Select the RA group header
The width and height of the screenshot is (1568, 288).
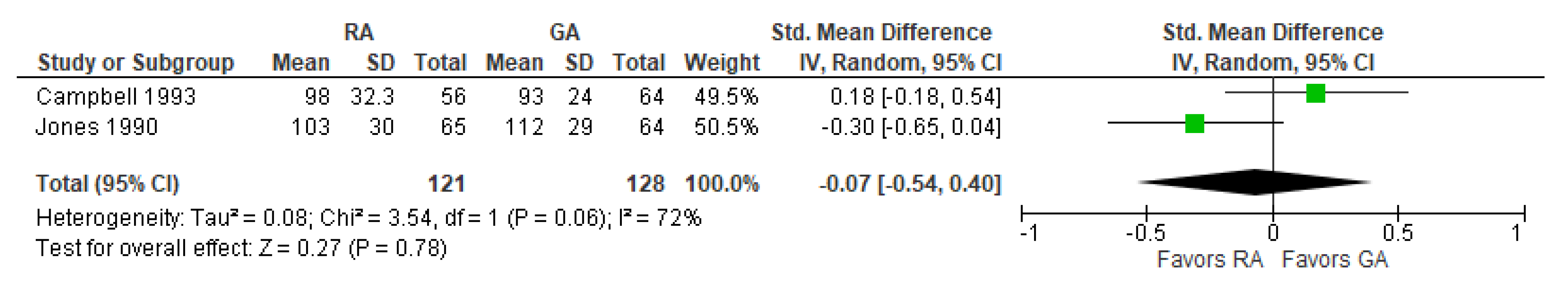click(359, 32)
